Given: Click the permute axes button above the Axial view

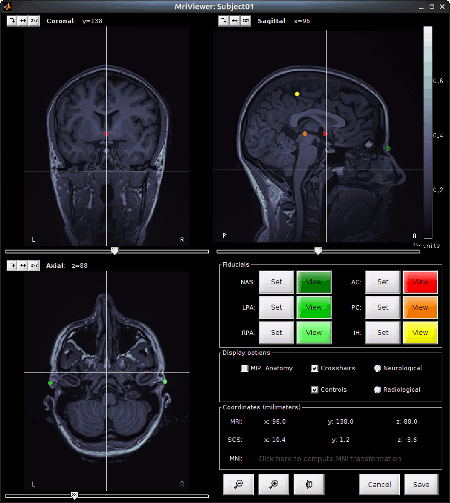Looking at the screenshot, I should 34,265.
